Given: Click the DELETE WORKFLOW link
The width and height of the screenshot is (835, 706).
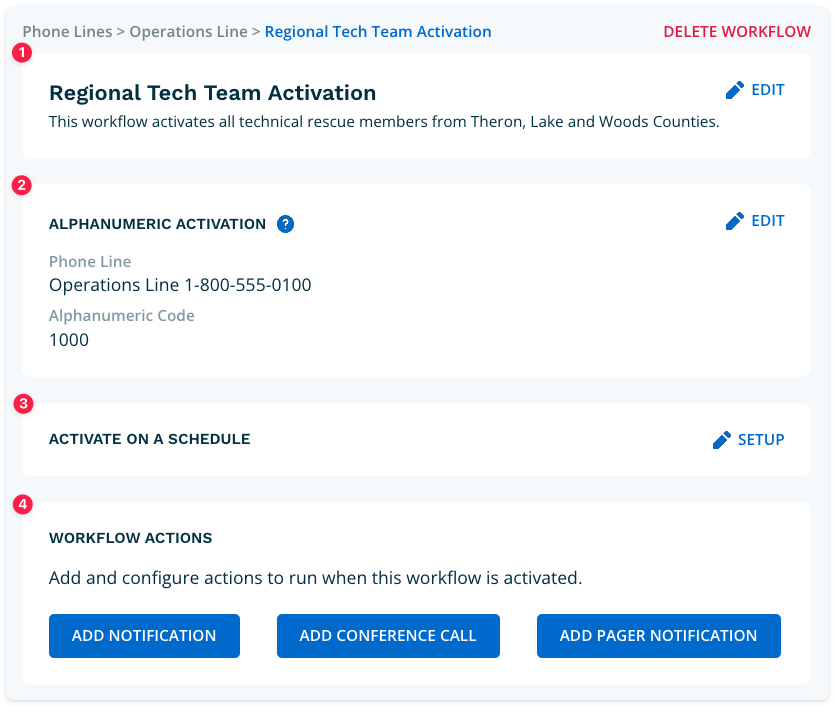Looking at the screenshot, I should click(737, 32).
